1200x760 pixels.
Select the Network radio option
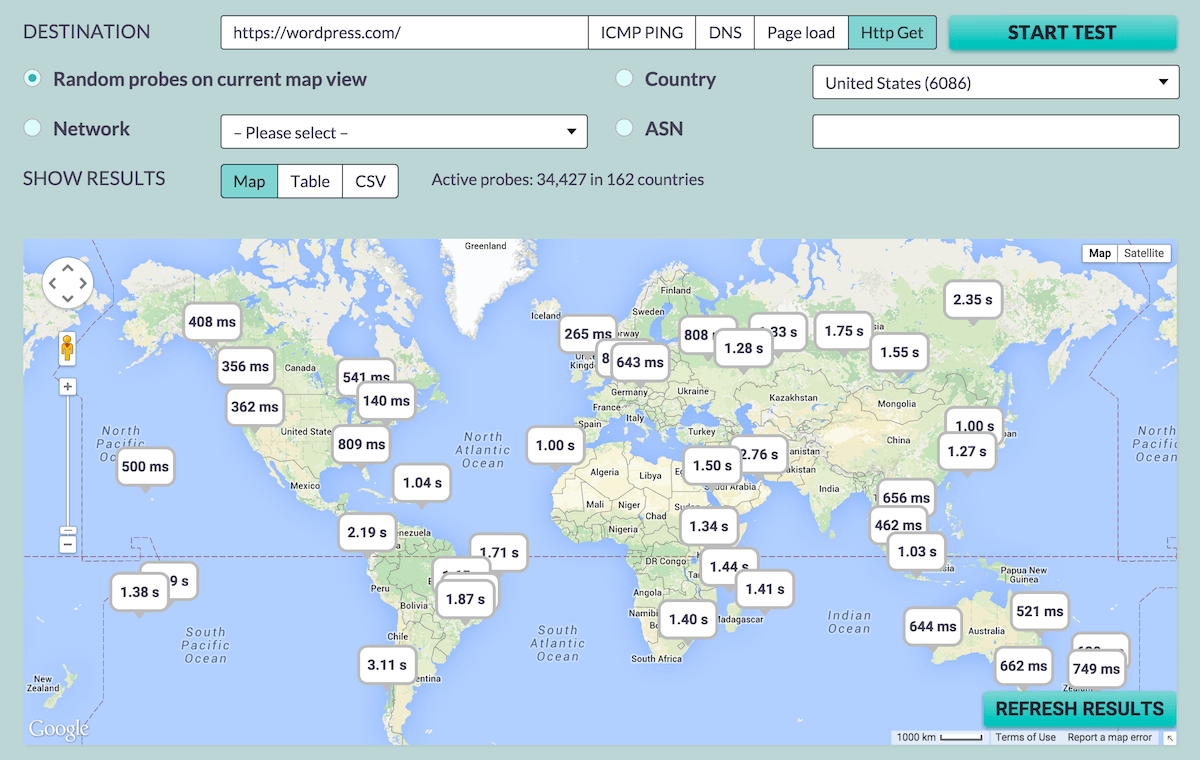coord(33,128)
